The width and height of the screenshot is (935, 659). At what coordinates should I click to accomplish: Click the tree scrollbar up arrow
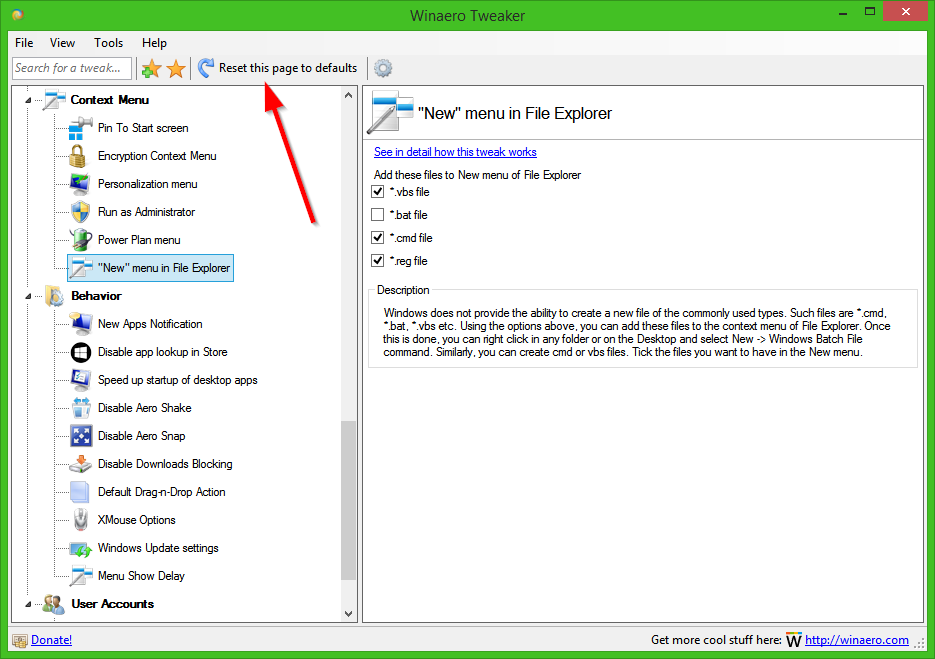pos(349,95)
